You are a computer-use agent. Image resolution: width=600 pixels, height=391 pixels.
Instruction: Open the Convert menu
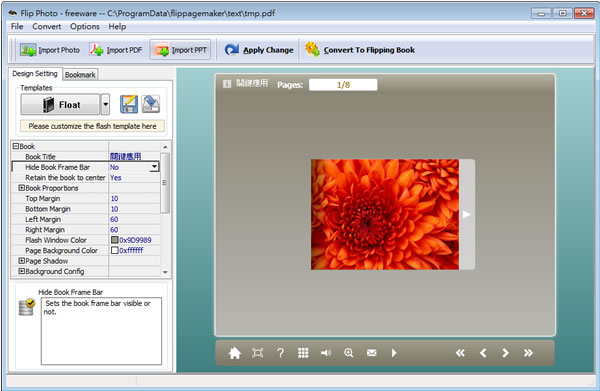47,26
